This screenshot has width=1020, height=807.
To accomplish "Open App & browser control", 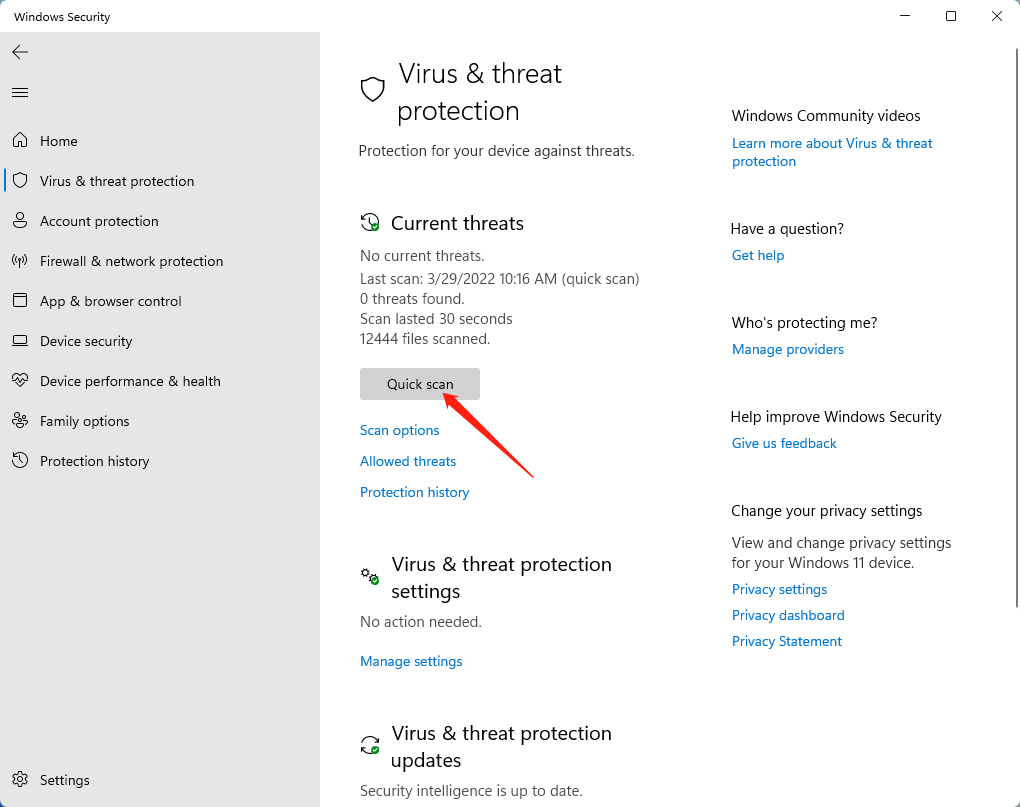I will (111, 301).
